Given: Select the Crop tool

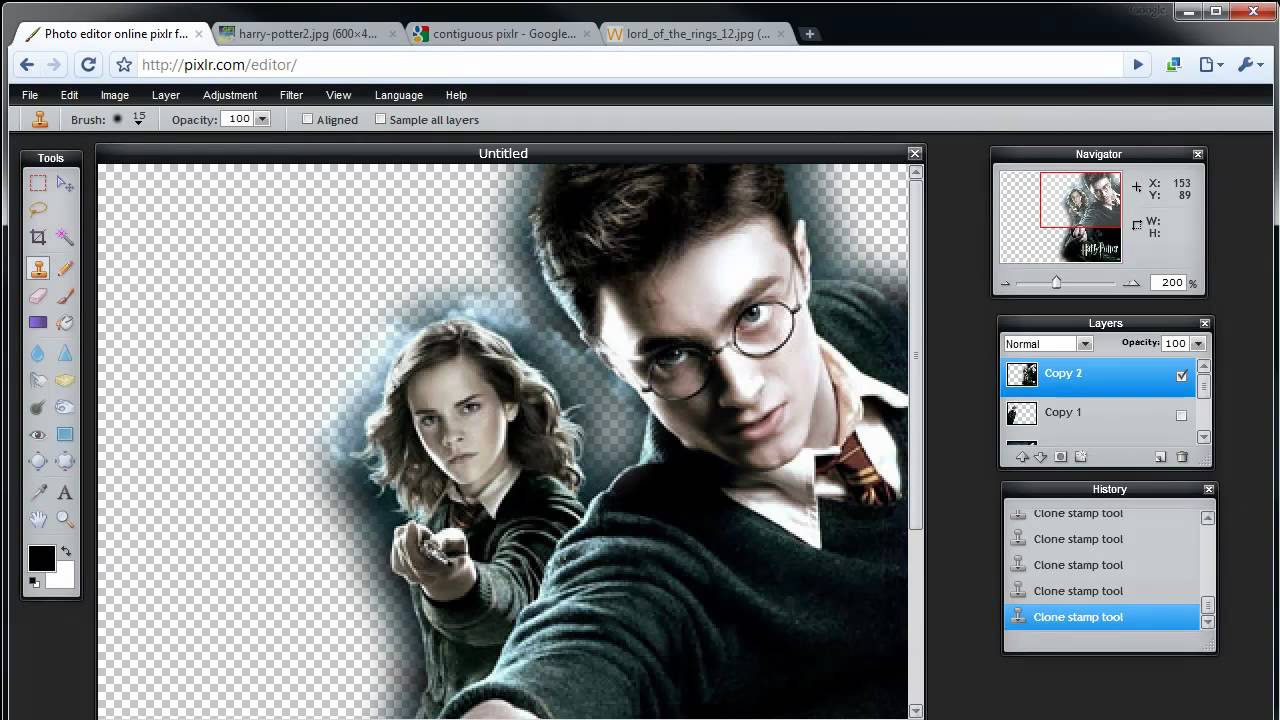Looking at the screenshot, I should tap(38, 237).
